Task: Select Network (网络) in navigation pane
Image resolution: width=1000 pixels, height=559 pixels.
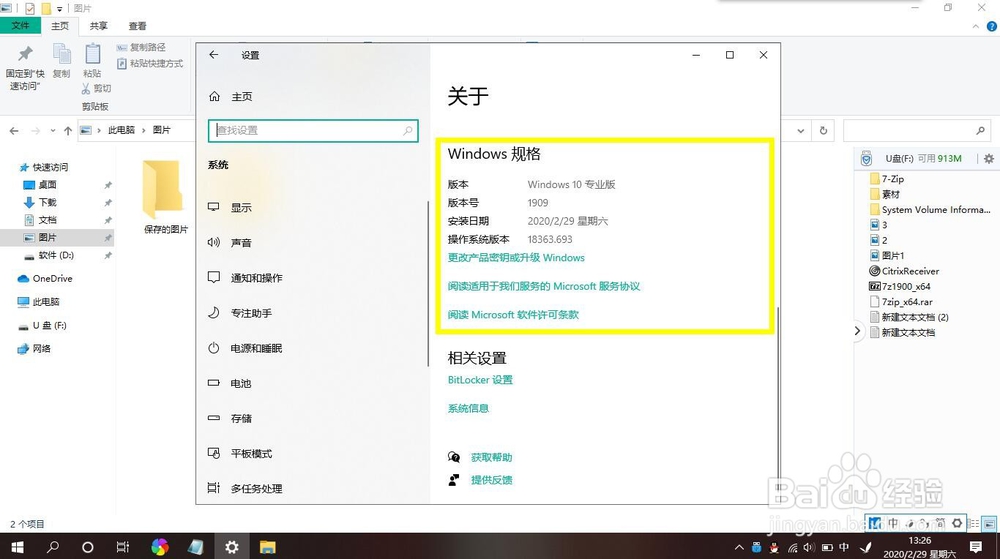Action: pyautogui.click(x=34, y=349)
